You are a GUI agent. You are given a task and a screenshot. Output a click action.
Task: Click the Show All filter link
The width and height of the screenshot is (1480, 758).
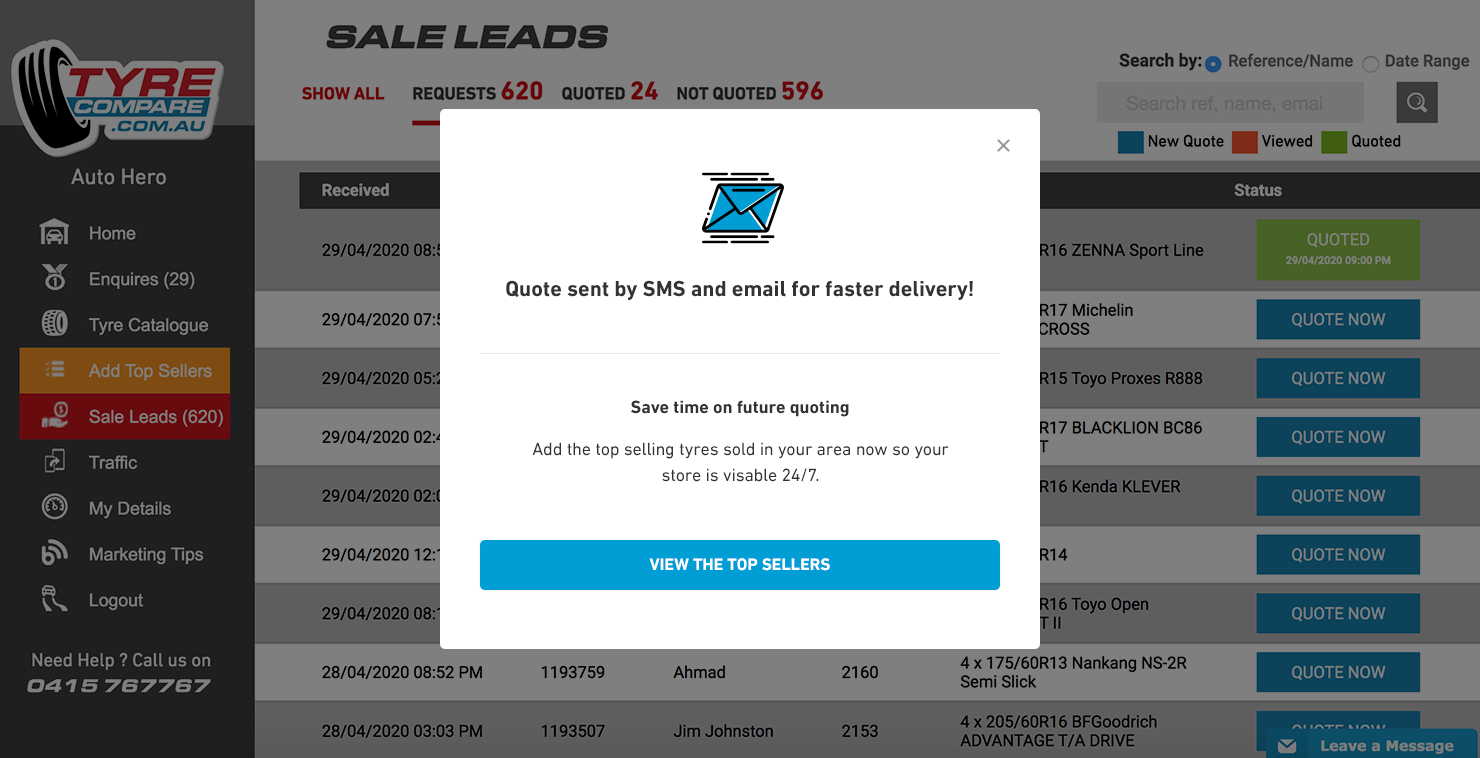343,94
